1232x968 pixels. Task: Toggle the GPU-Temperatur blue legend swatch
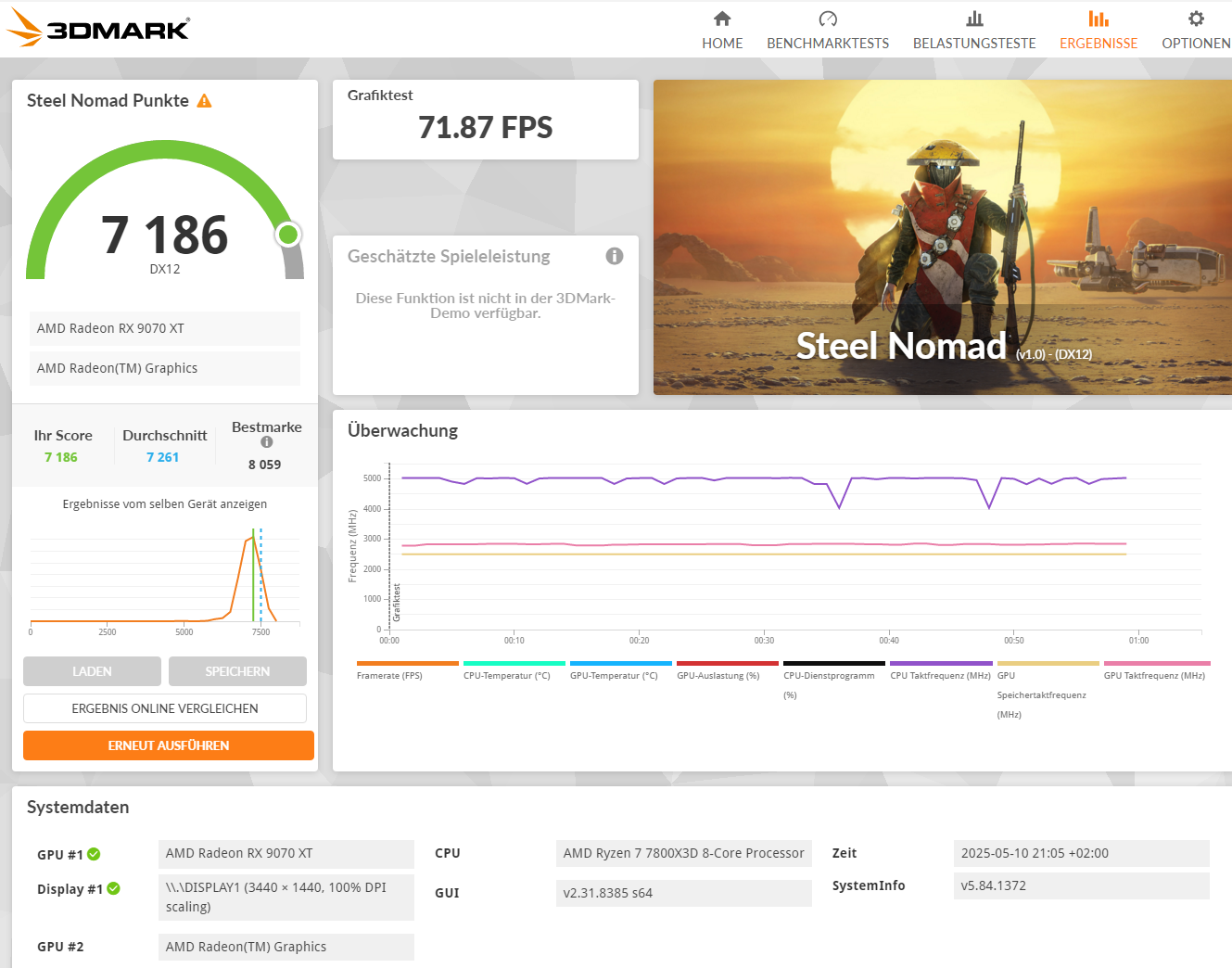pyautogui.click(x=621, y=663)
